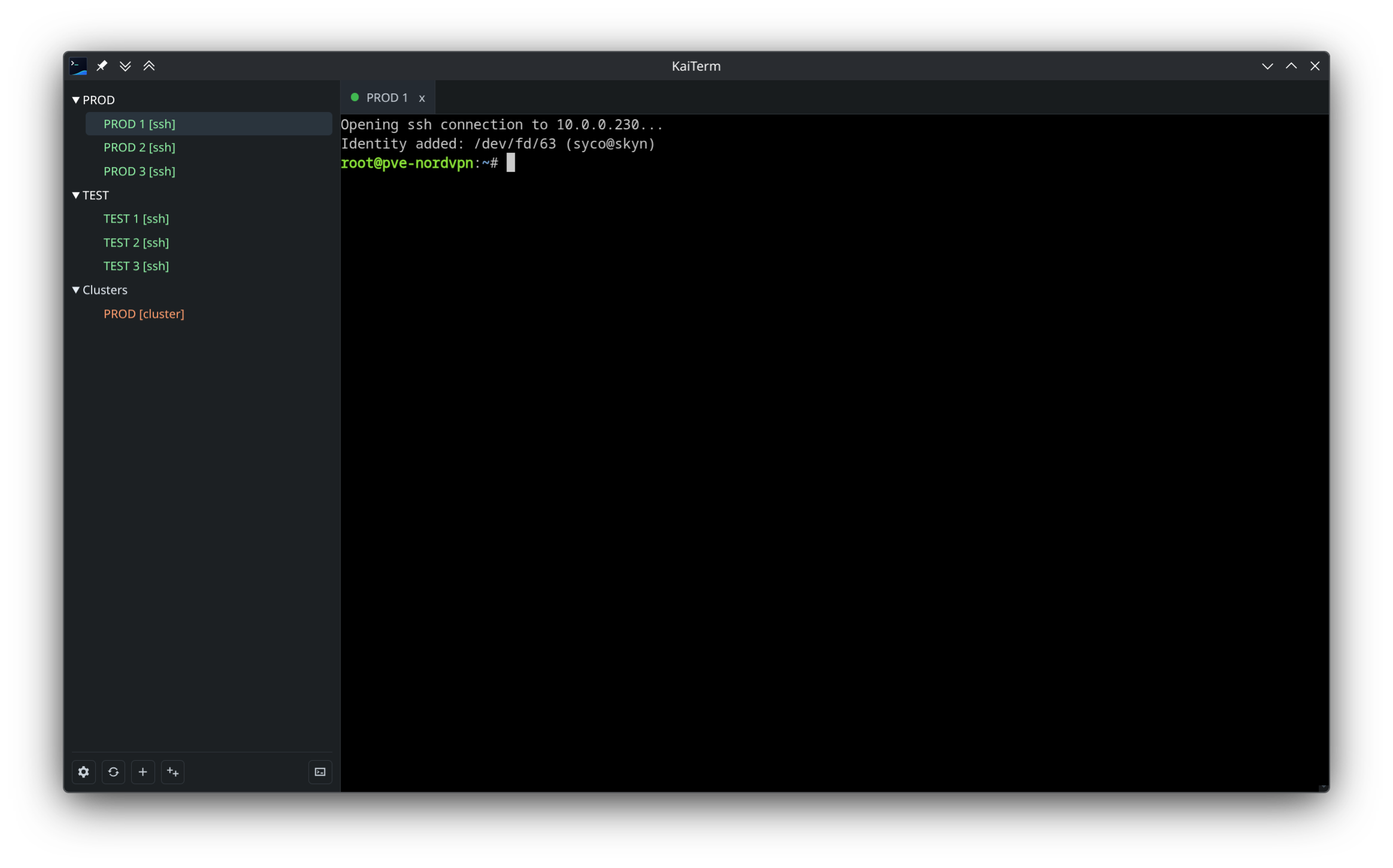Maximize the KaiTerm window
Viewport: 1393px width, 868px height.
(1291, 66)
